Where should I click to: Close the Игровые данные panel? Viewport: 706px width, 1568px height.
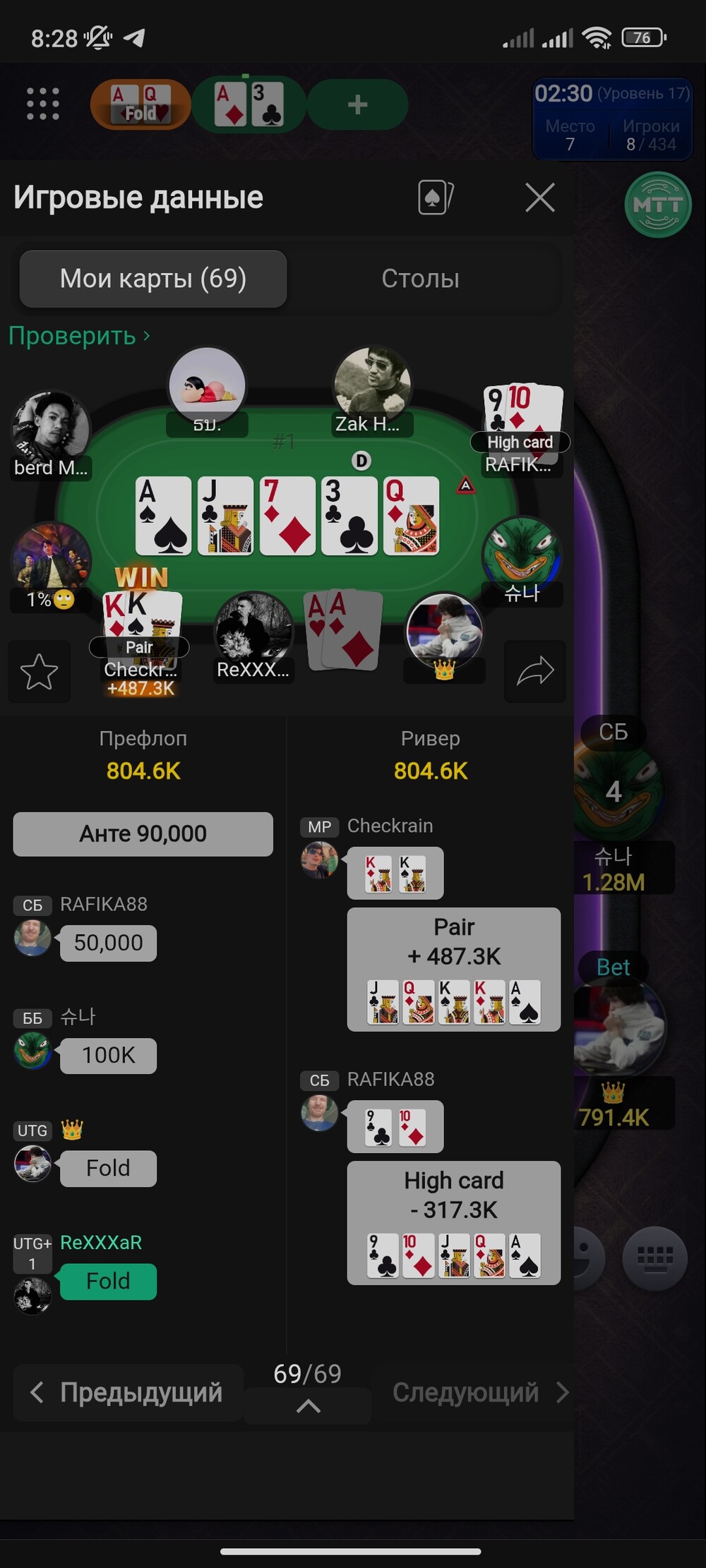[x=540, y=198]
